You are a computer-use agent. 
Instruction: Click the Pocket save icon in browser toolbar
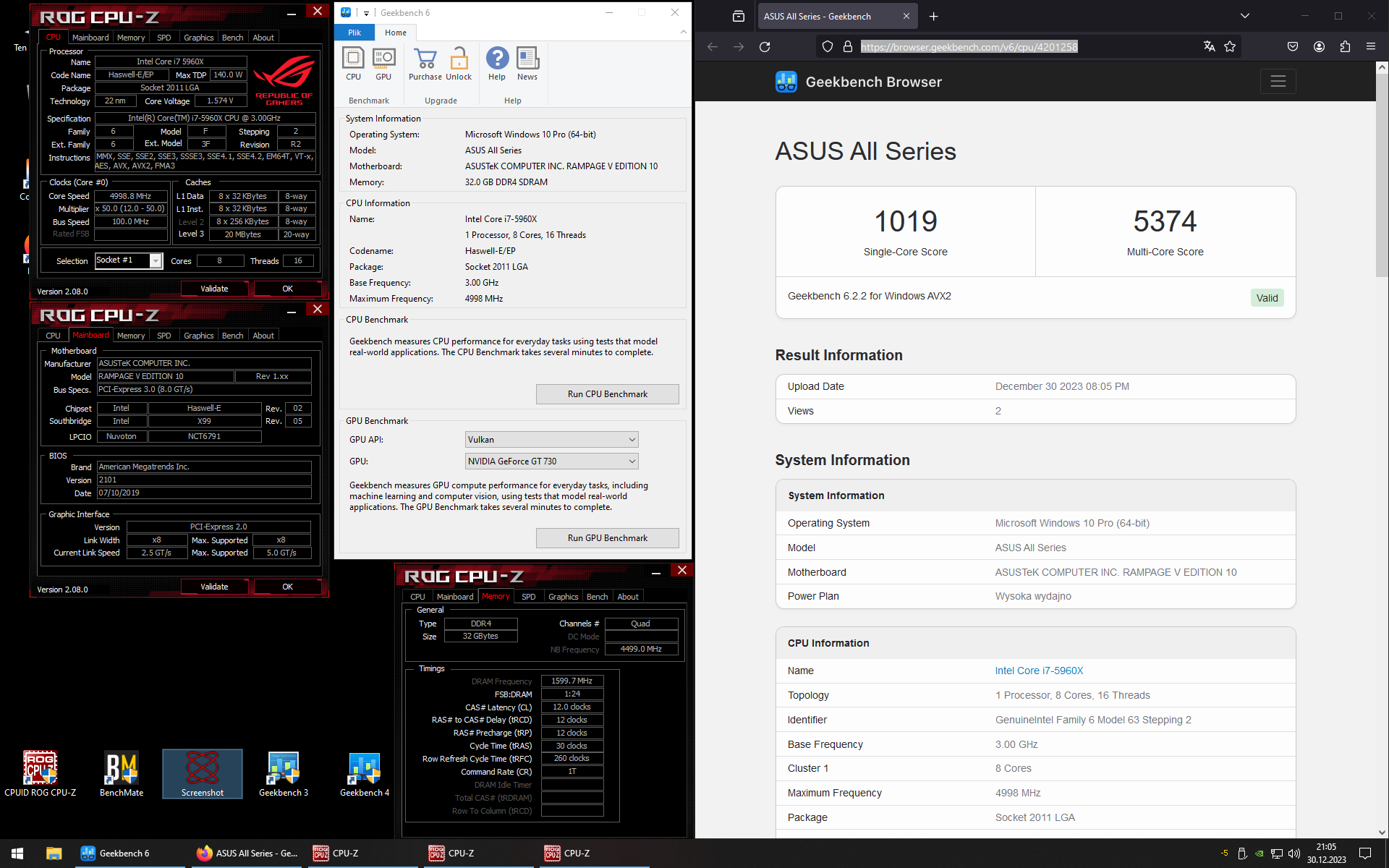pos(1293,47)
